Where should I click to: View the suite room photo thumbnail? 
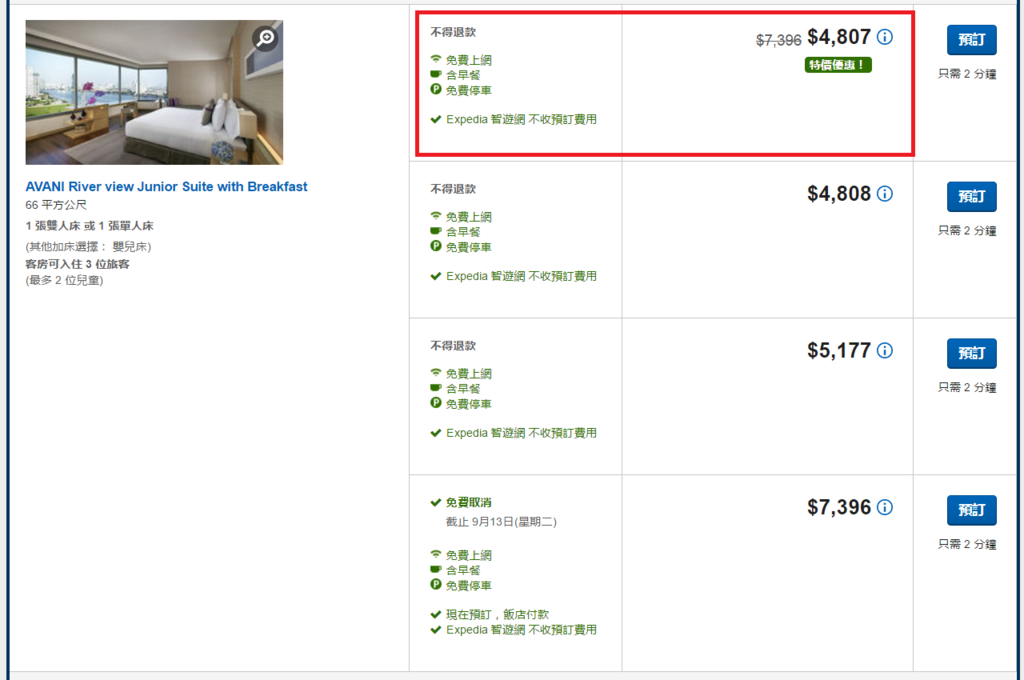coord(154,92)
